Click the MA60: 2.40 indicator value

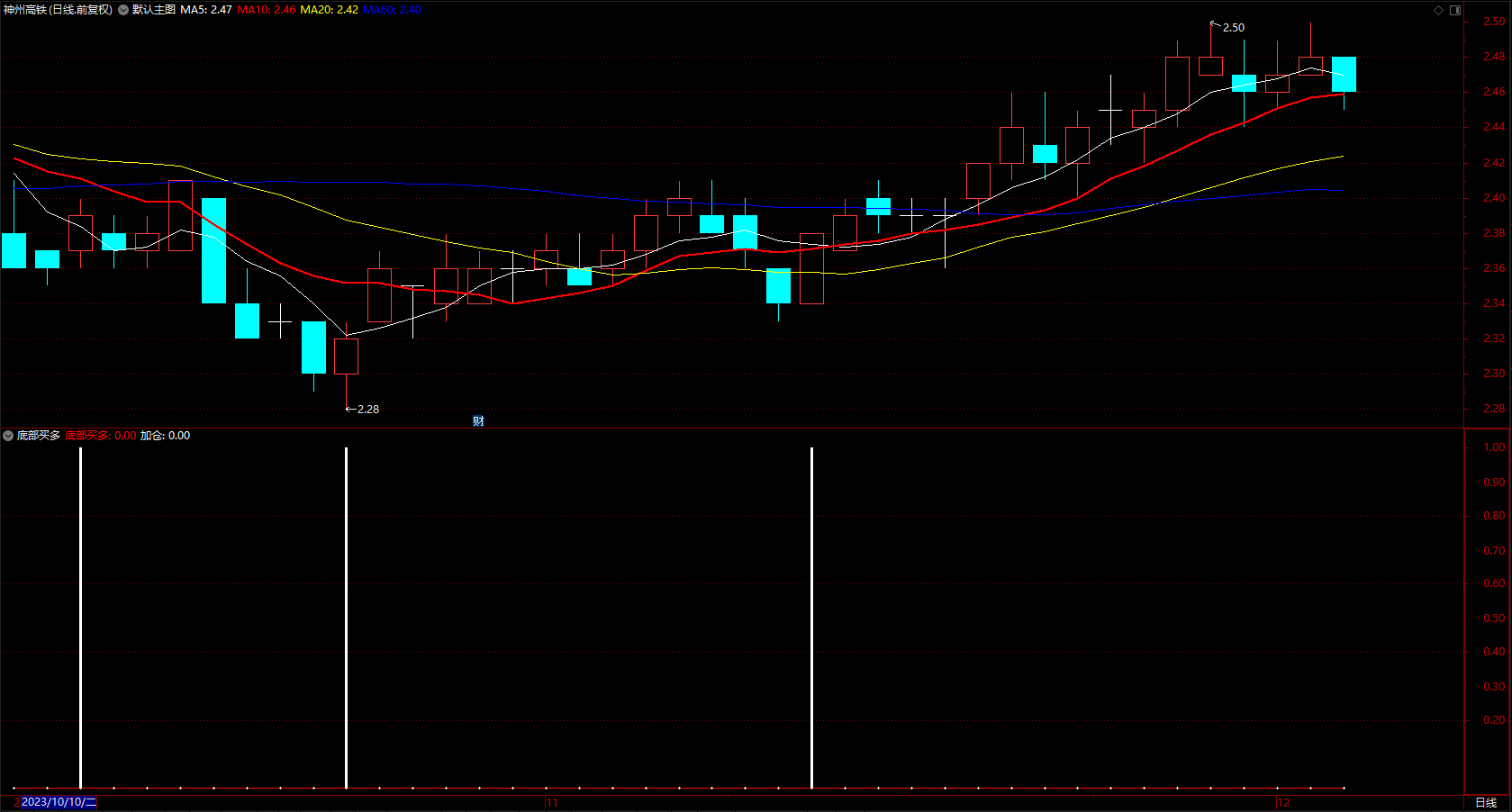tap(392, 10)
